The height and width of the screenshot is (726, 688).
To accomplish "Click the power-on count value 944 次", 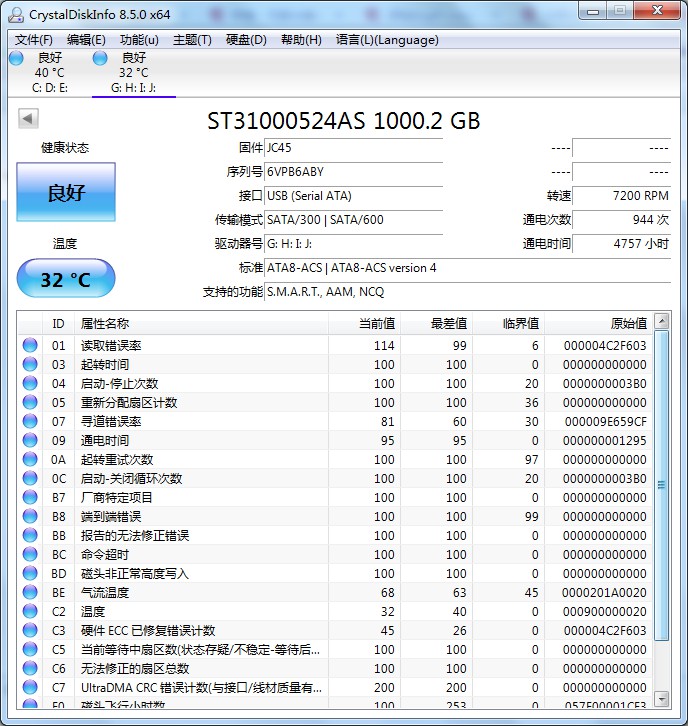I will click(621, 220).
